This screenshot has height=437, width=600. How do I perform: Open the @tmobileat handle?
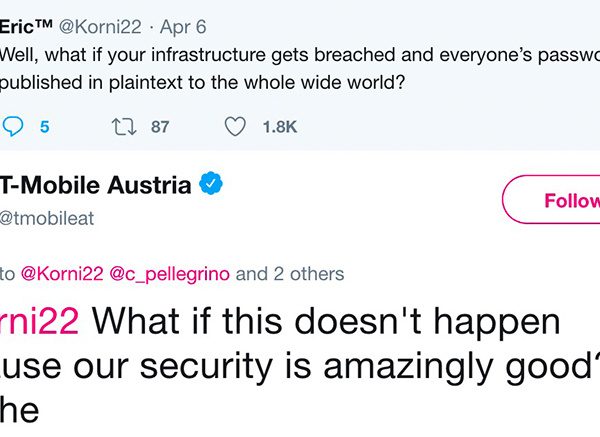[47, 218]
